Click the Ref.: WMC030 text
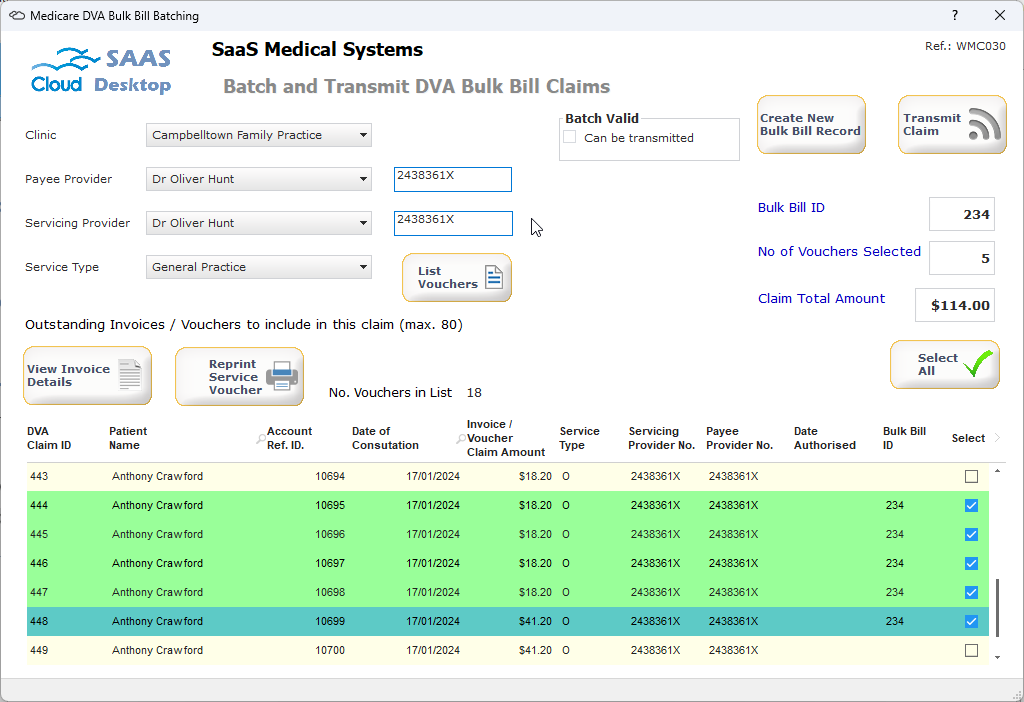 965,46
